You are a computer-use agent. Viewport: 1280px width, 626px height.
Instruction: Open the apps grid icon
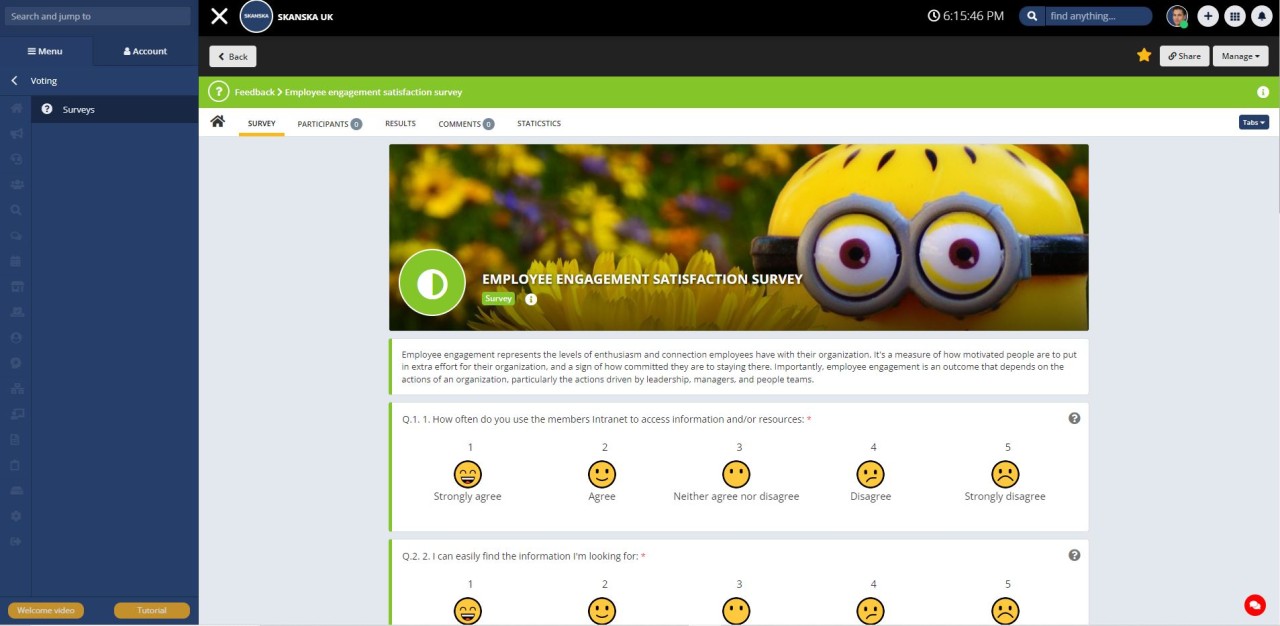coord(1235,16)
